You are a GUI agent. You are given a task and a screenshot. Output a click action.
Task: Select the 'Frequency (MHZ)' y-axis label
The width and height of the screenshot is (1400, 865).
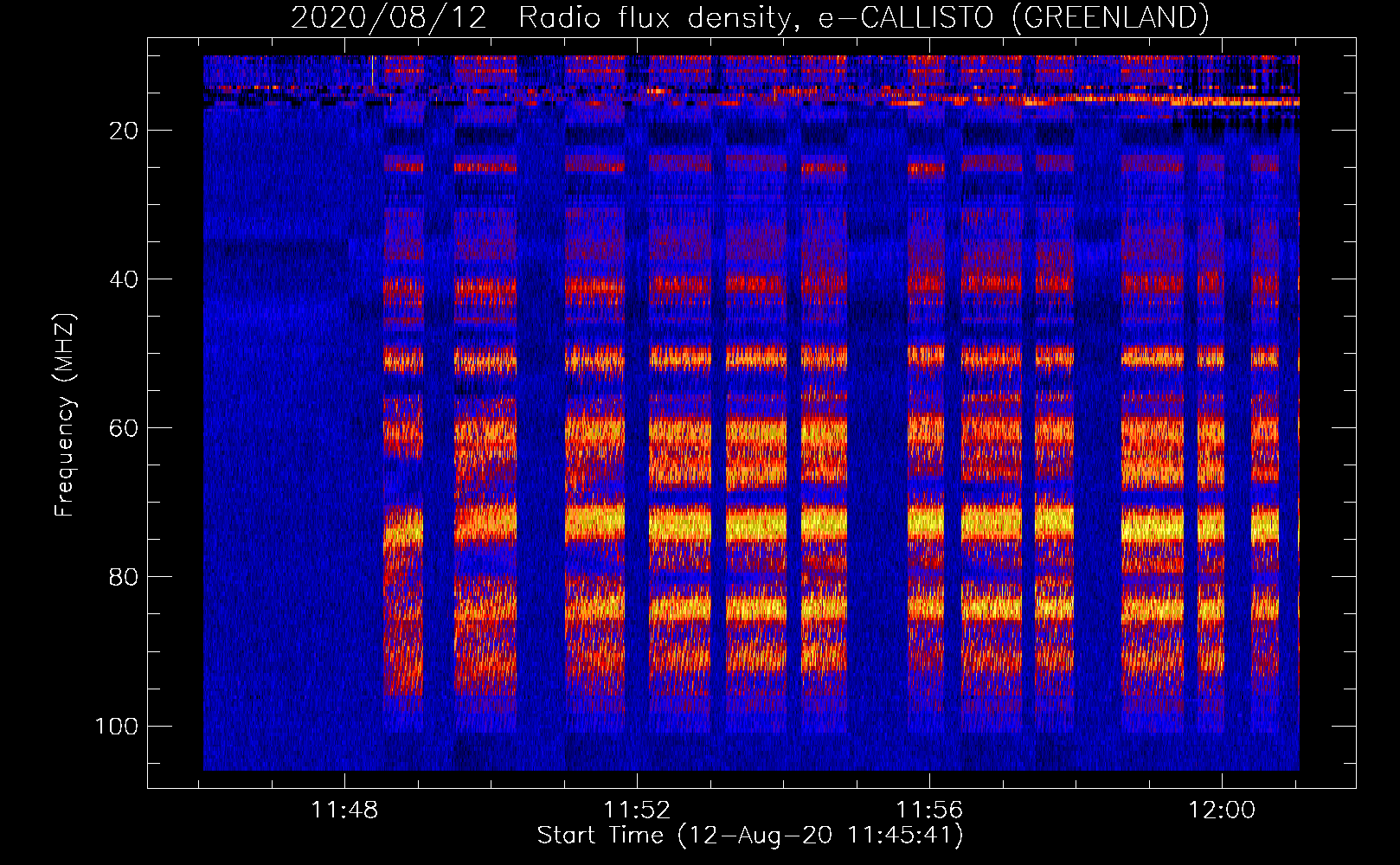(x=65, y=414)
